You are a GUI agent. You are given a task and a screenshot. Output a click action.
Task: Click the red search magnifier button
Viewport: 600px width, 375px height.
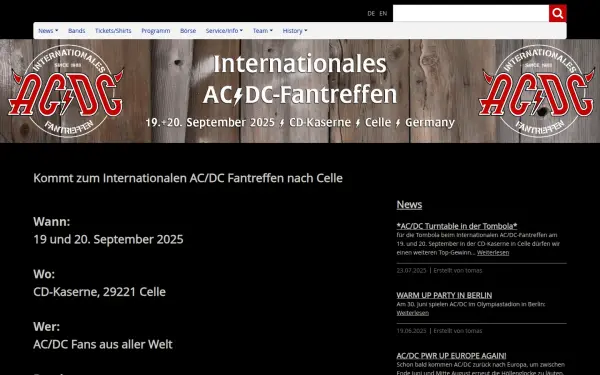click(x=558, y=13)
